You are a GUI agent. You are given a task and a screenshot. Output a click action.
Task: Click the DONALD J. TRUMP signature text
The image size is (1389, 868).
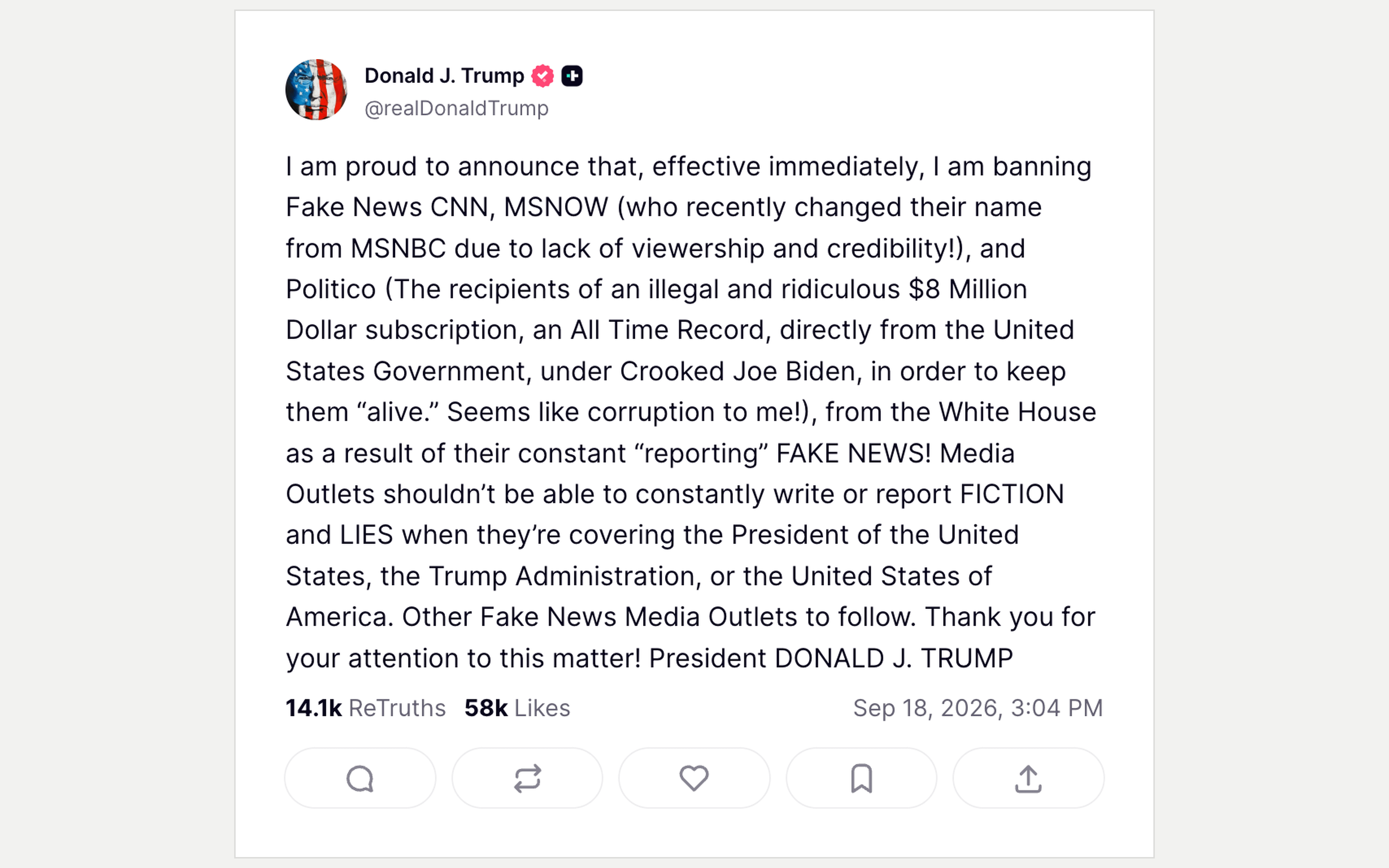click(x=894, y=659)
